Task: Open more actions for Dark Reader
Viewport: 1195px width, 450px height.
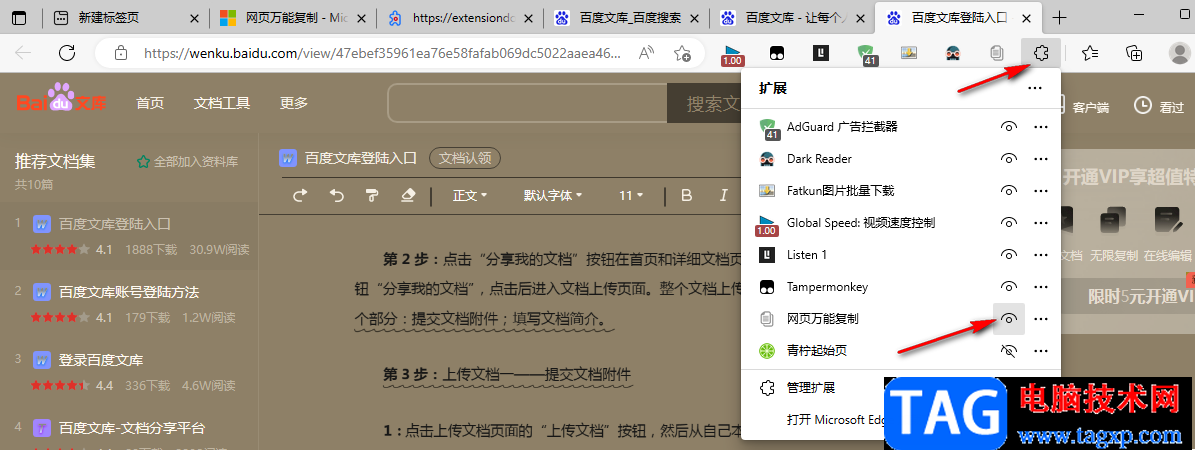Action: point(1041,159)
